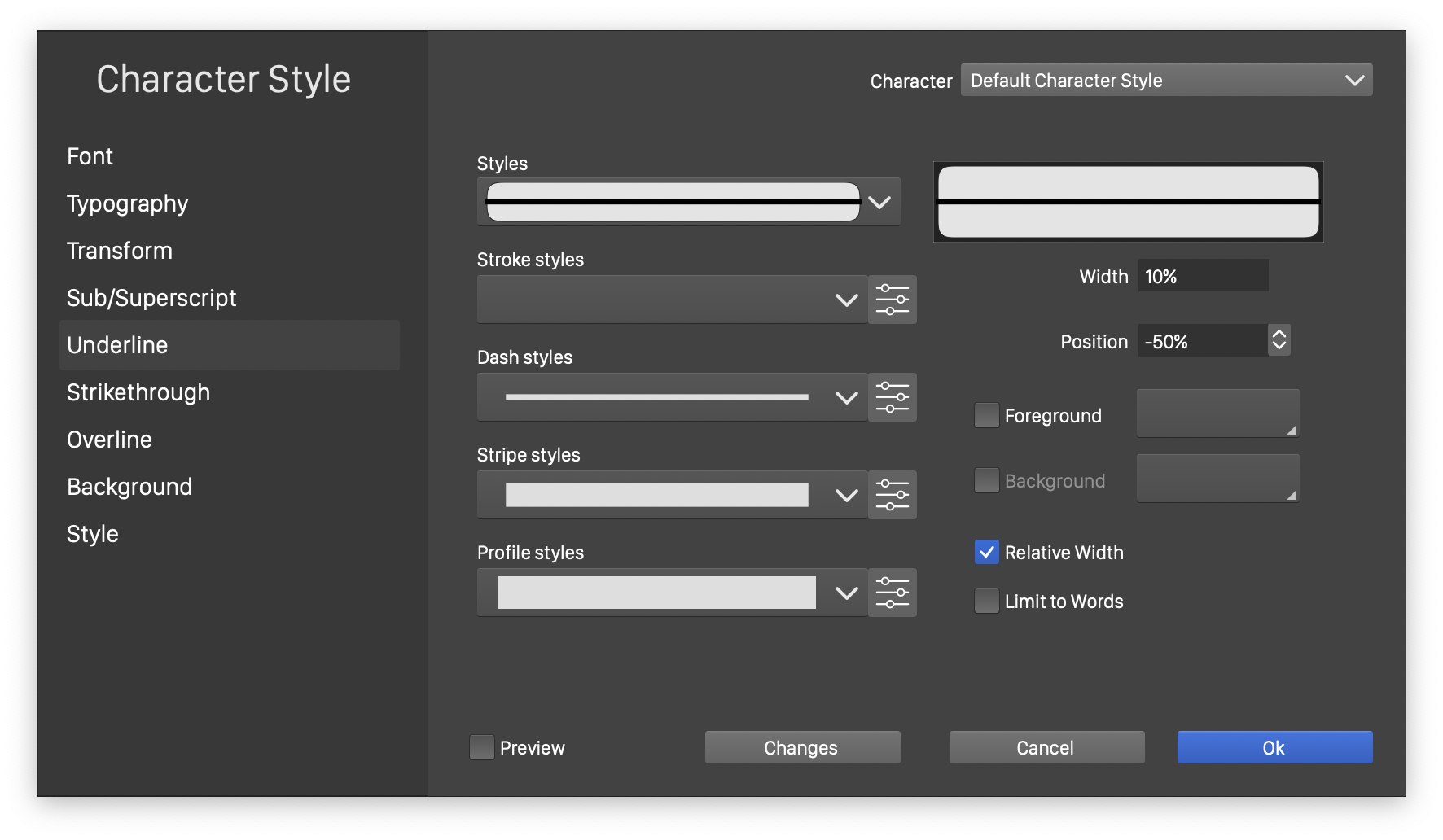Viewport: 1443px width, 840px height.
Task: Expand the Dash styles dropdown
Action: click(x=672, y=397)
